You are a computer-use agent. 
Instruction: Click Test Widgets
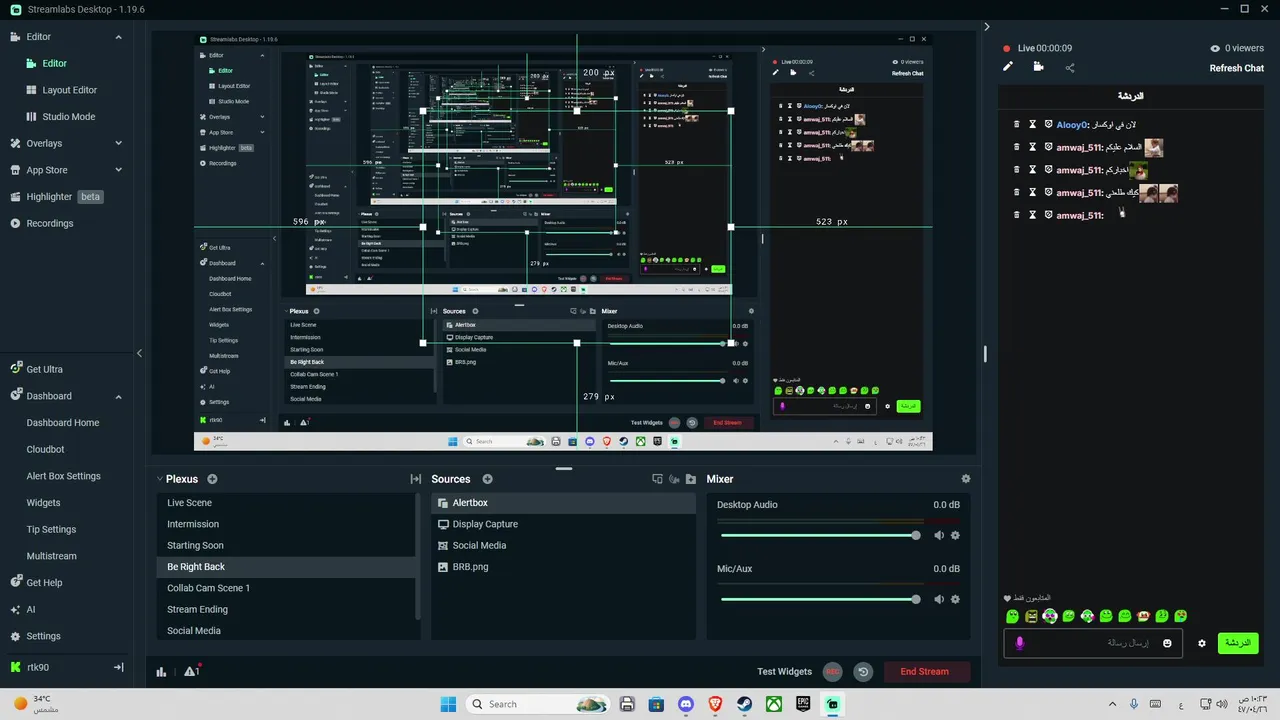point(785,672)
